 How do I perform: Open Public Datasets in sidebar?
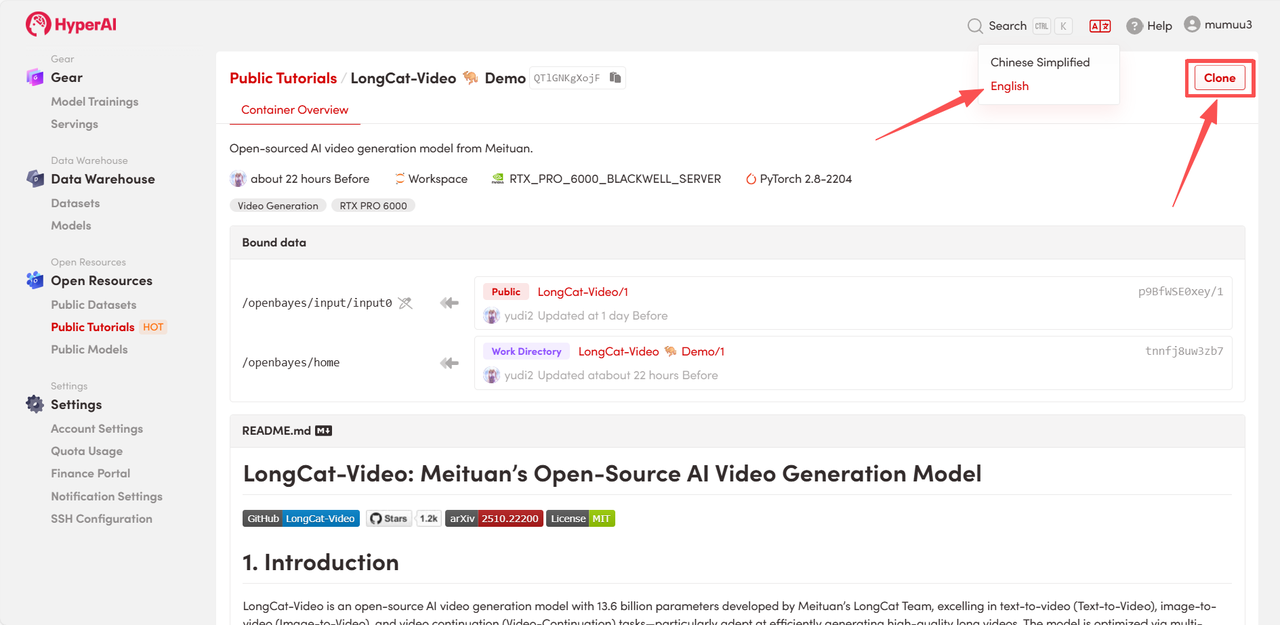click(93, 305)
